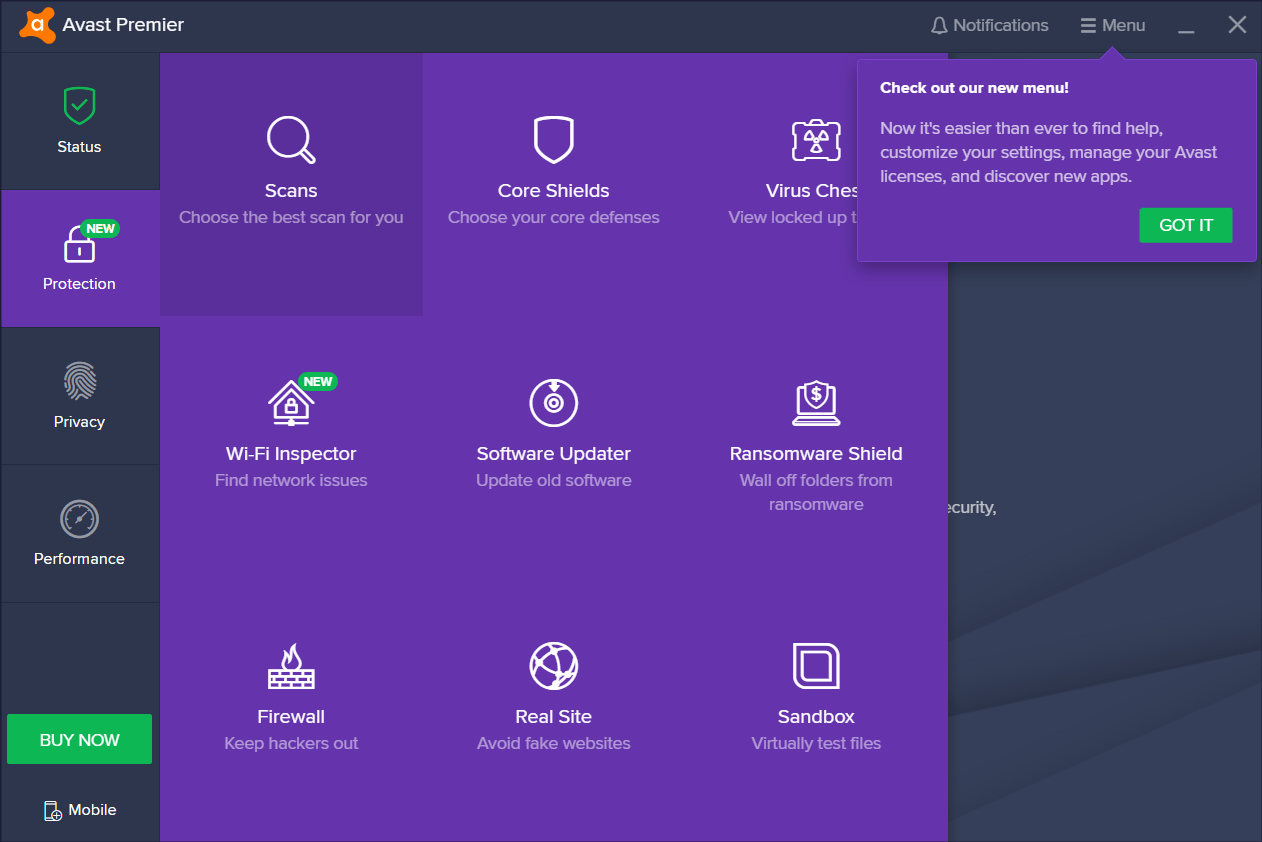Image resolution: width=1262 pixels, height=842 pixels.
Task: Open Sandbox with its square icon
Action: pyautogui.click(x=816, y=666)
